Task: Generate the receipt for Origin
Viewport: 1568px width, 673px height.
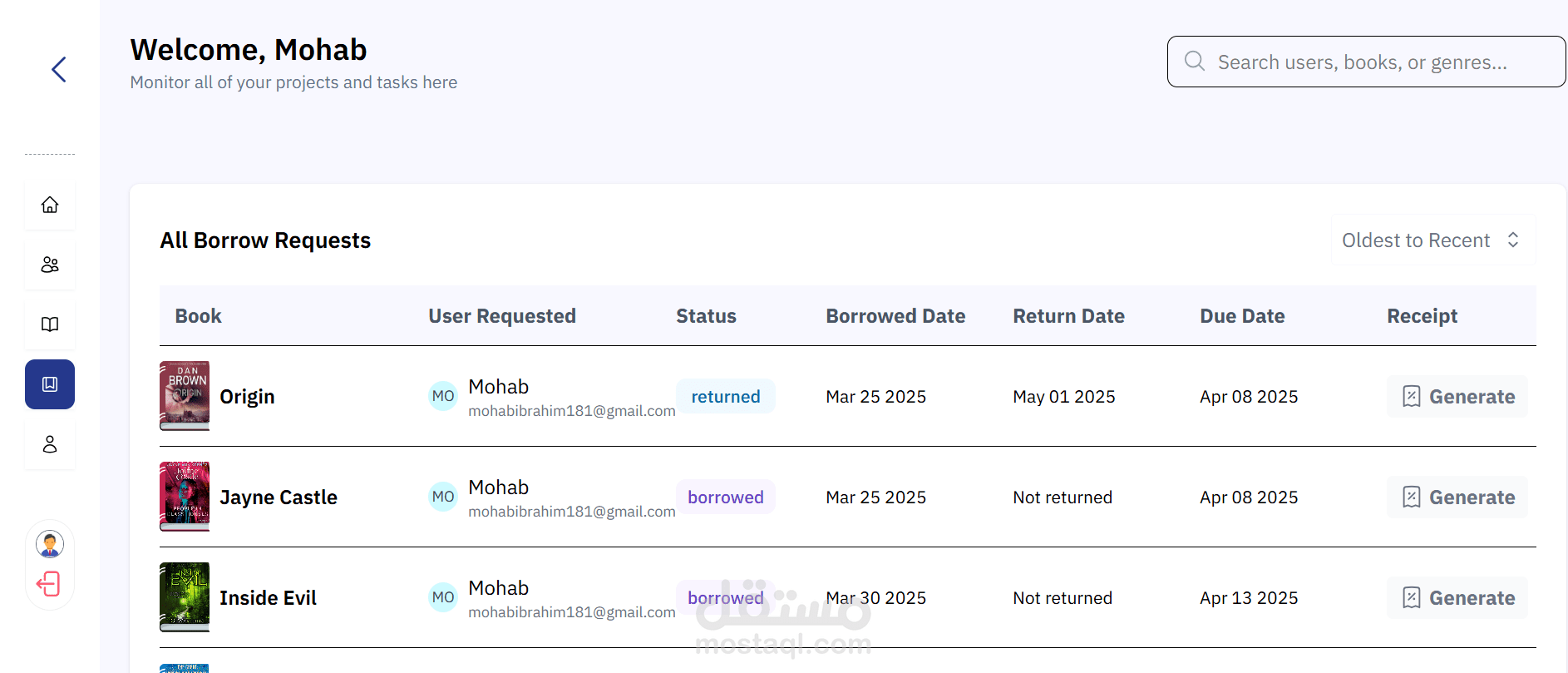Action: click(x=1457, y=397)
